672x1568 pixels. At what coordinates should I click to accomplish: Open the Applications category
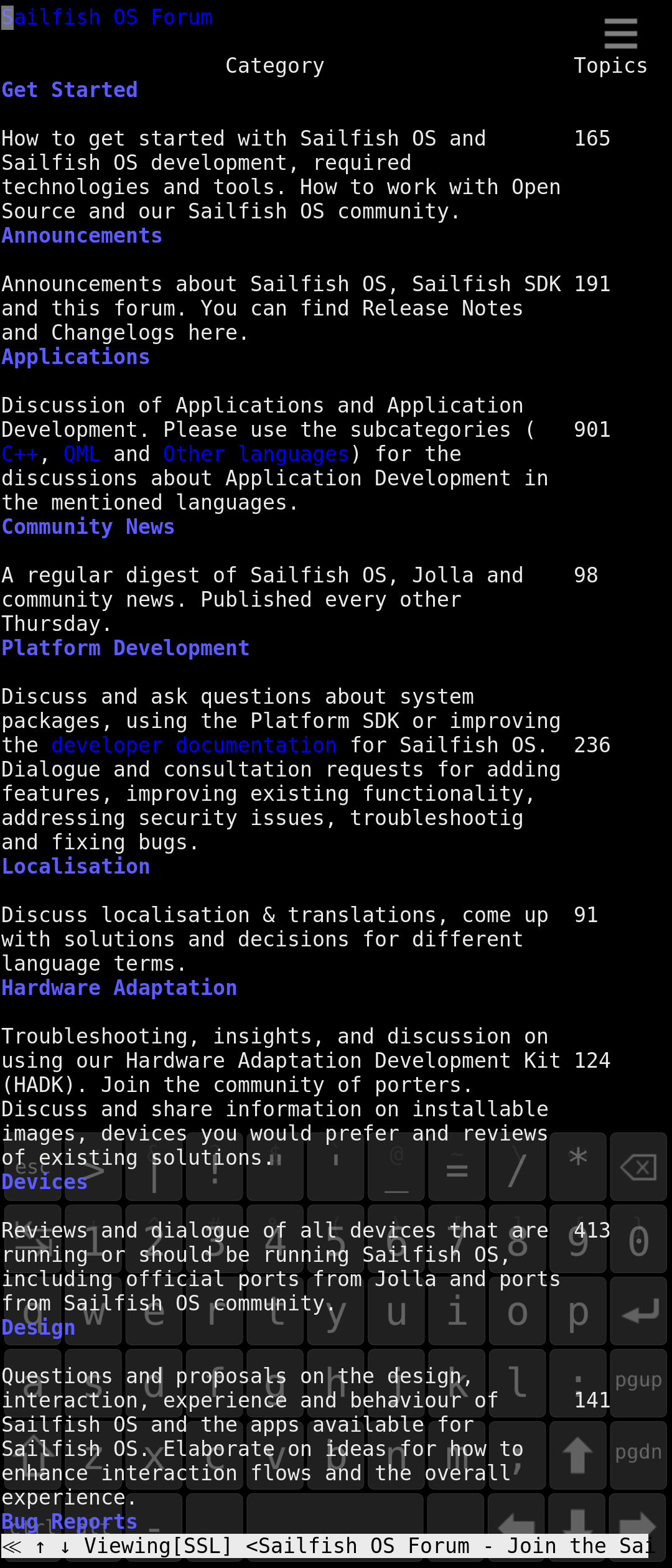tap(76, 357)
